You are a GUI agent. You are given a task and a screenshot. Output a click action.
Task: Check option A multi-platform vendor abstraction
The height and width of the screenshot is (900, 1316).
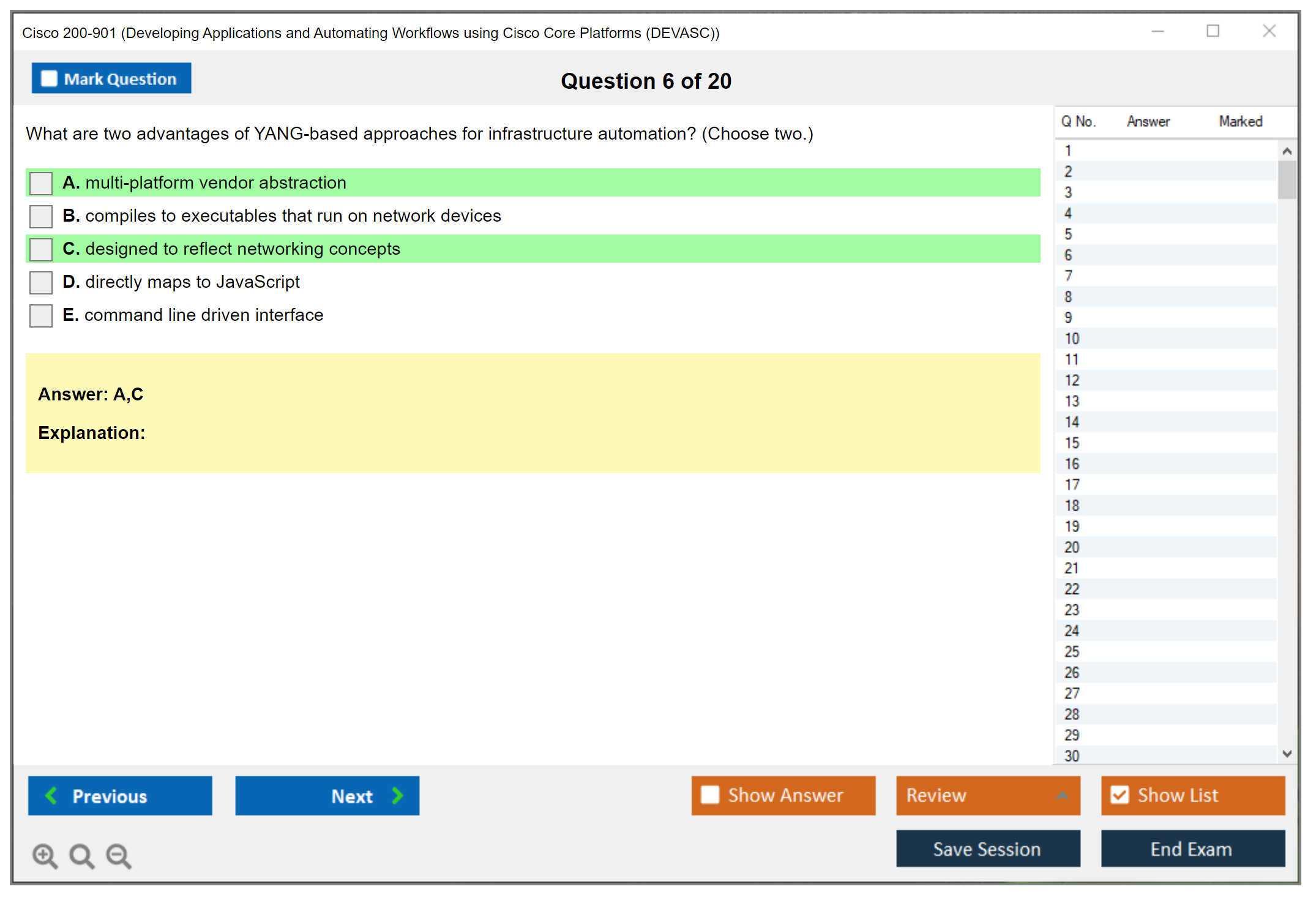(41, 182)
